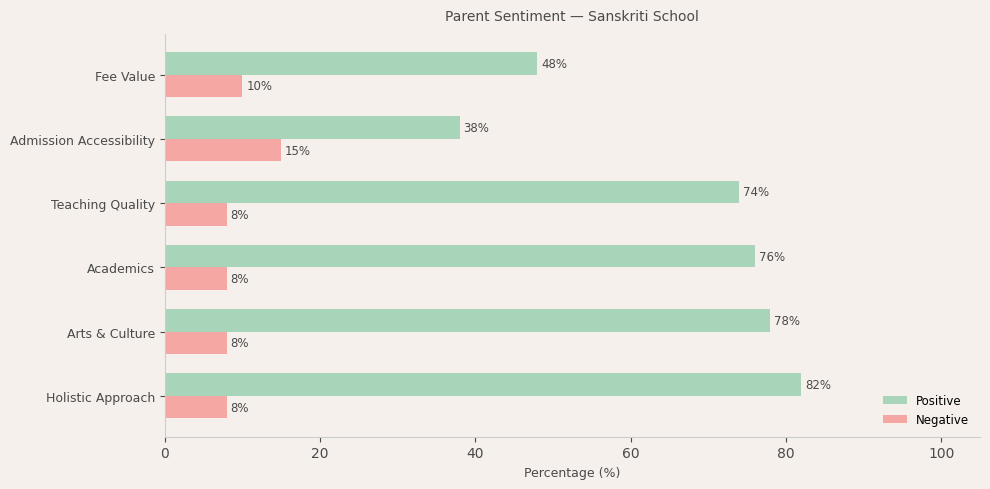Viewport: 990px width, 489px height.
Task: Click the Teaching Quality axis label
Action: pyautogui.click(x=103, y=205)
